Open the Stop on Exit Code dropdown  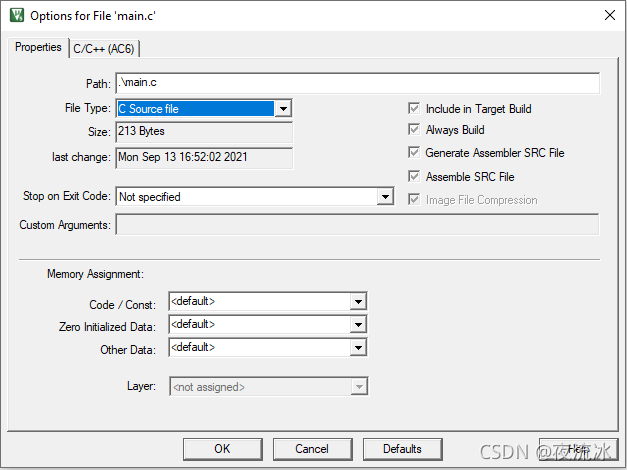(x=255, y=196)
